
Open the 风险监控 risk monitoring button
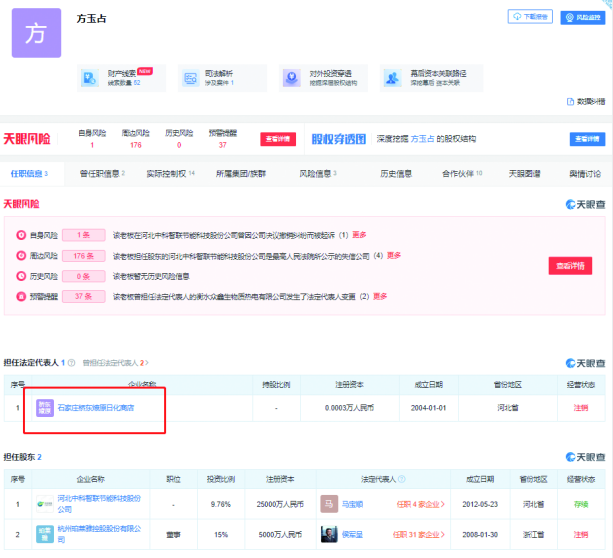click(x=583, y=18)
